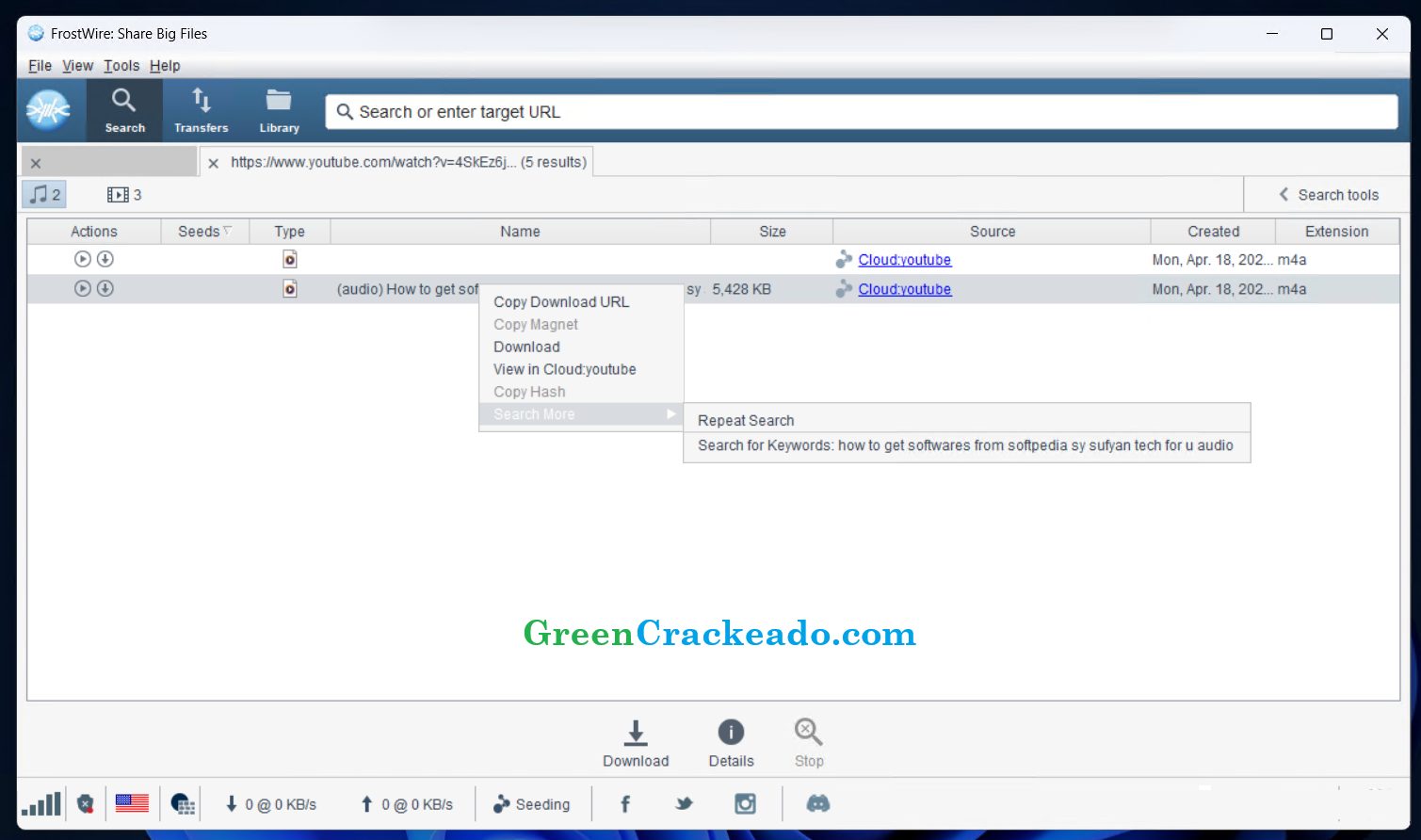Click inside the search URL field
This screenshot has height=840, width=1421.
[848, 111]
